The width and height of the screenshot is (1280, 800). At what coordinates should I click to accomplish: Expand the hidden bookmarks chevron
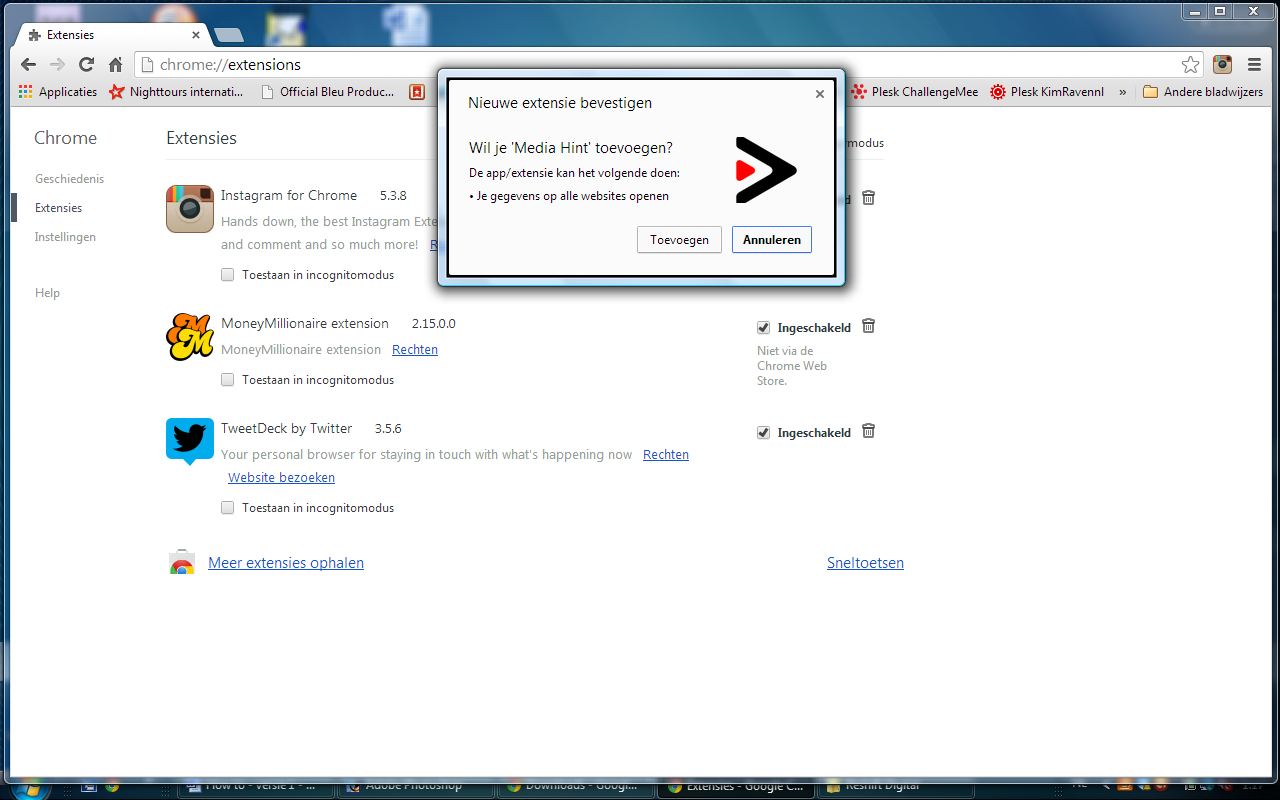1123,92
